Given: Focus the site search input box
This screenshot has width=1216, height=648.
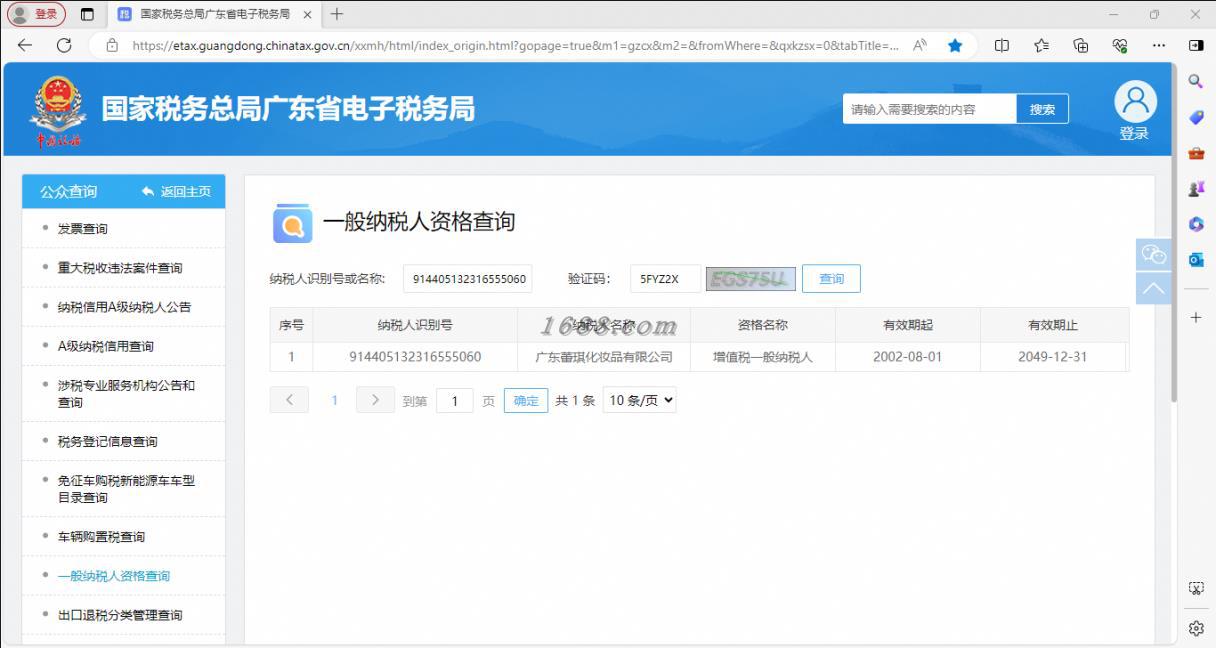Looking at the screenshot, I should point(930,109).
